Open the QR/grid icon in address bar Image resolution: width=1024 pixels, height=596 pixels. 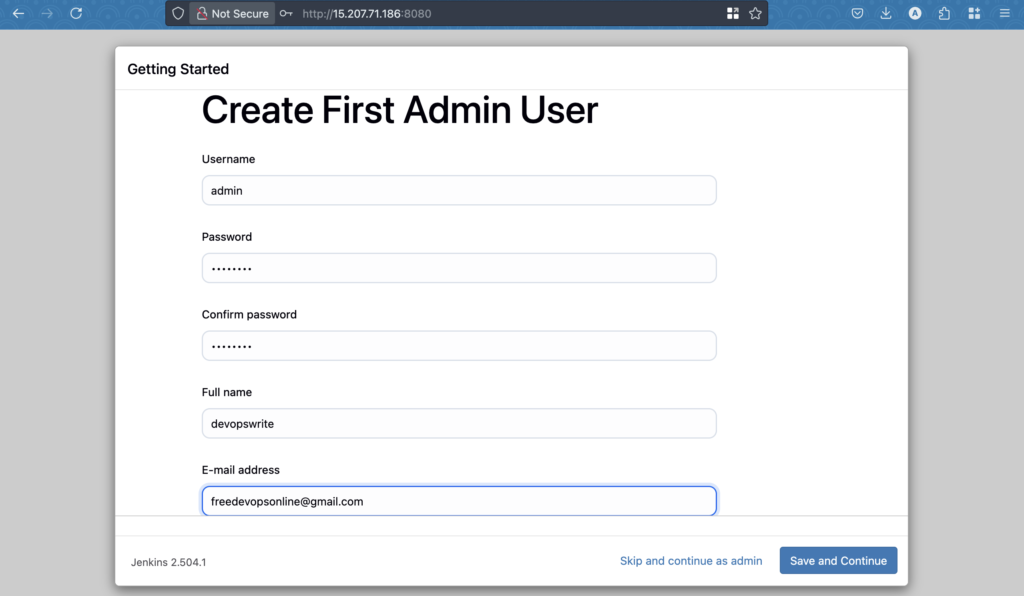click(733, 13)
